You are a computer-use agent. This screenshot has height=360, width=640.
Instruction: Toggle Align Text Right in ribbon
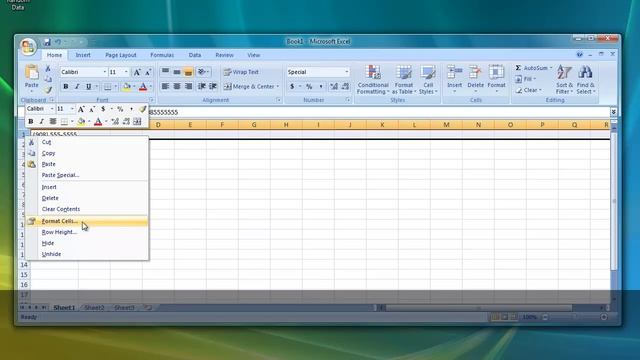point(188,87)
